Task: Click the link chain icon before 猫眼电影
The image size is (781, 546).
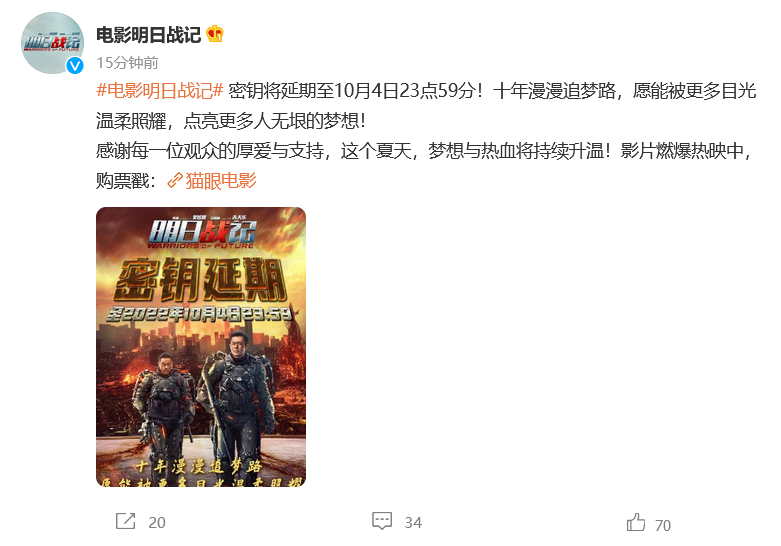Action: 175,180
